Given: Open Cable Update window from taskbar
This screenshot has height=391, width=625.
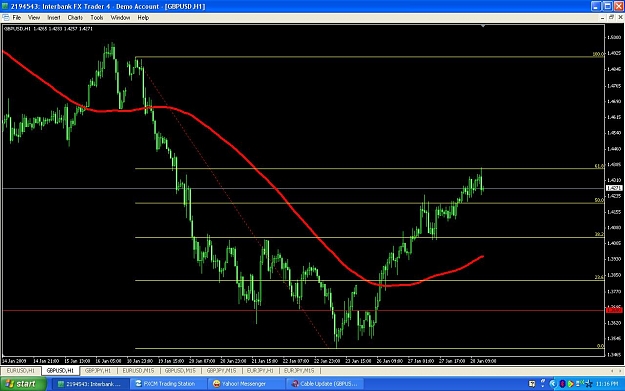Looking at the screenshot, I should click(x=325, y=384).
